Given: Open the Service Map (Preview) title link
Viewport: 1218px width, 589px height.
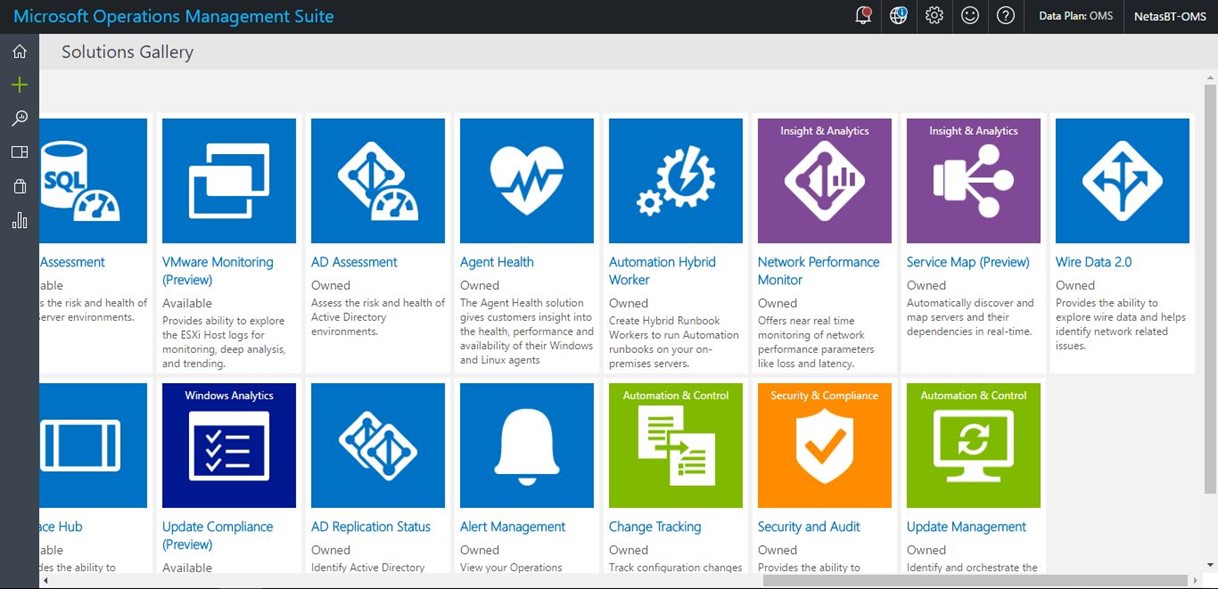Looking at the screenshot, I should point(968,262).
